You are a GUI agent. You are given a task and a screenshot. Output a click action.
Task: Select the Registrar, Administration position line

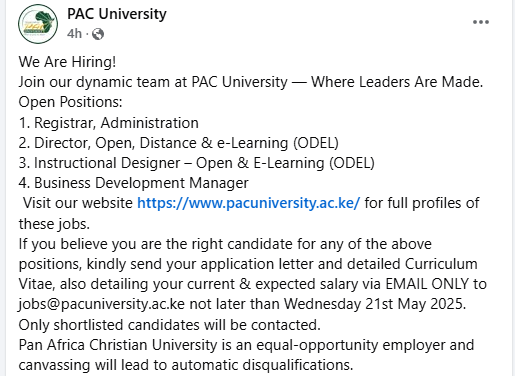coord(109,123)
